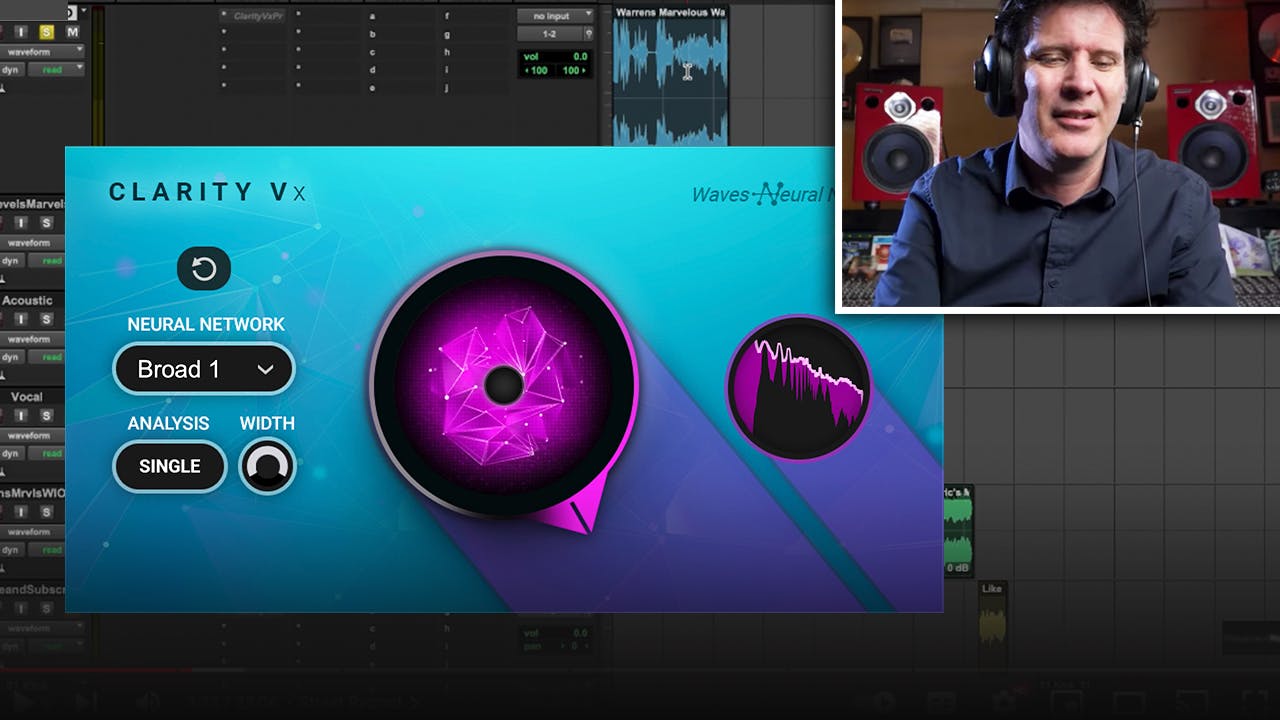Open the top track's read automation dropdown
Viewport: 1280px width, 720px height.
point(55,69)
